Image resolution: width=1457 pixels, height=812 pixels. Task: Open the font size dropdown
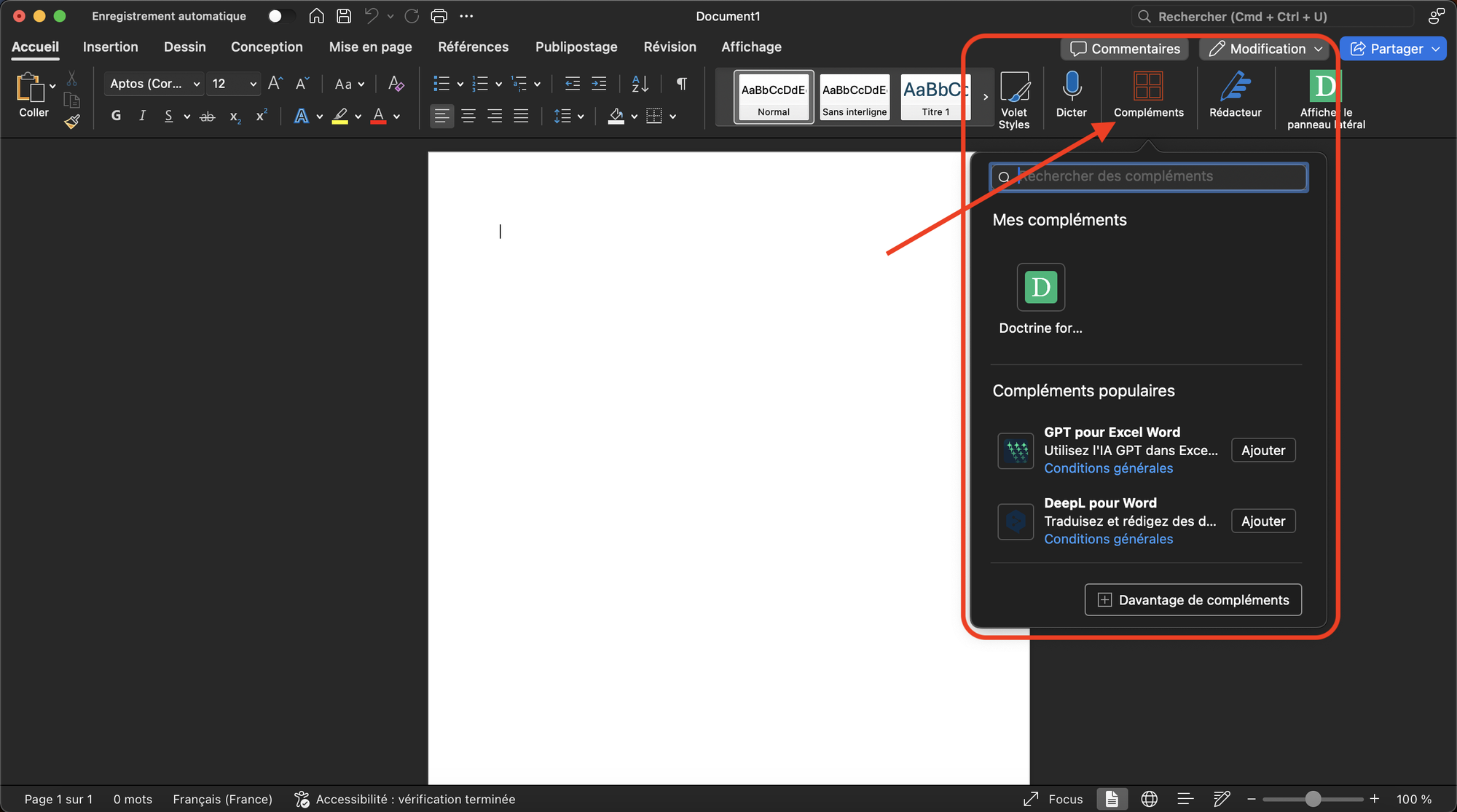pyautogui.click(x=253, y=84)
